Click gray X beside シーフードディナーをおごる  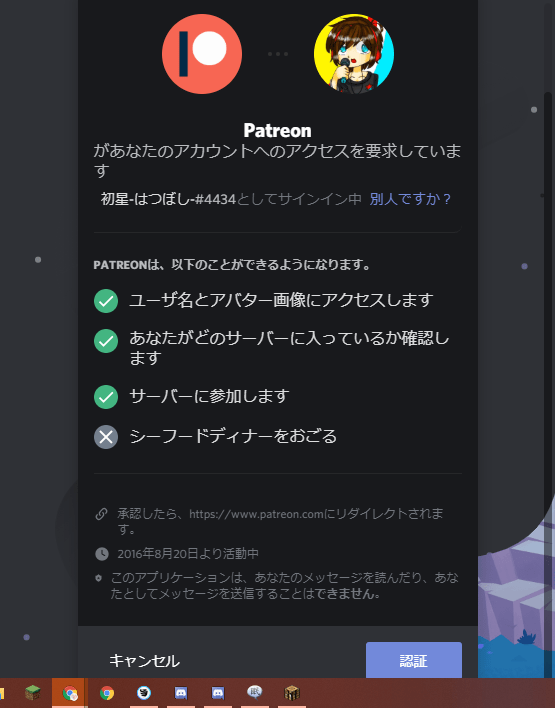[106, 437]
